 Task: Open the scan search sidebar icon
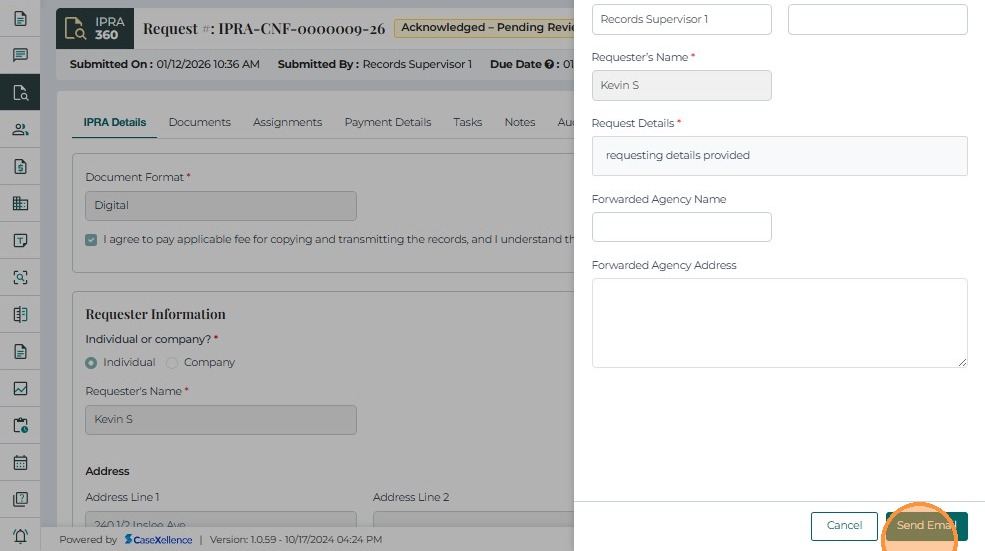[20, 277]
